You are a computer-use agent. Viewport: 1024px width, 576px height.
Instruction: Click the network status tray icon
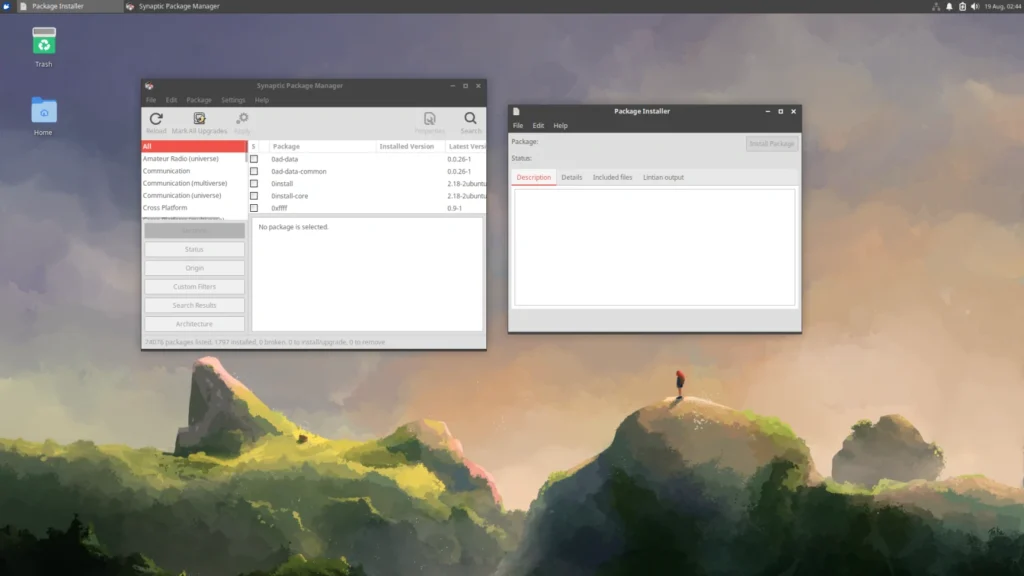click(936, 7)
